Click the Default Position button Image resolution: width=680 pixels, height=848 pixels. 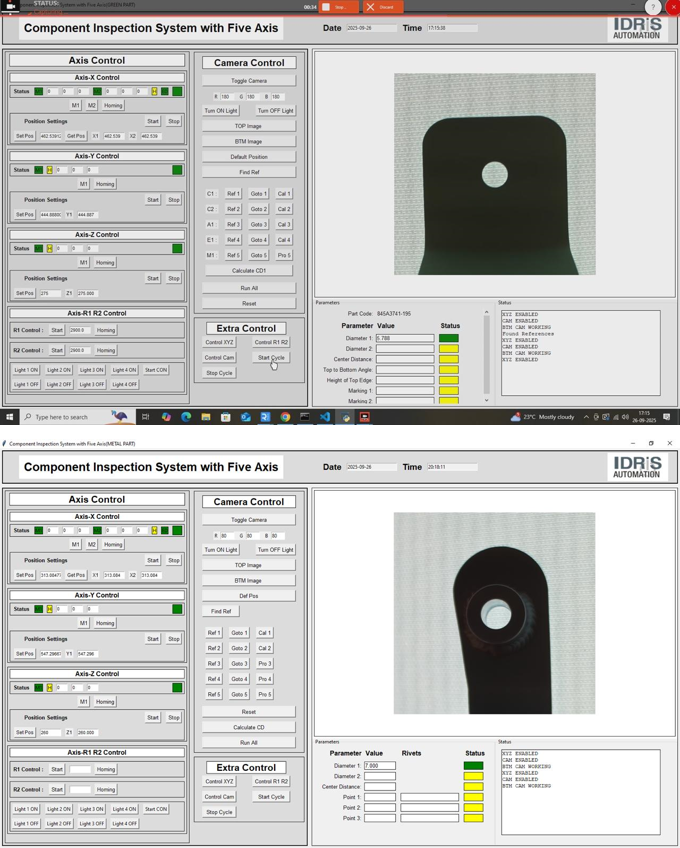[249, 157]
